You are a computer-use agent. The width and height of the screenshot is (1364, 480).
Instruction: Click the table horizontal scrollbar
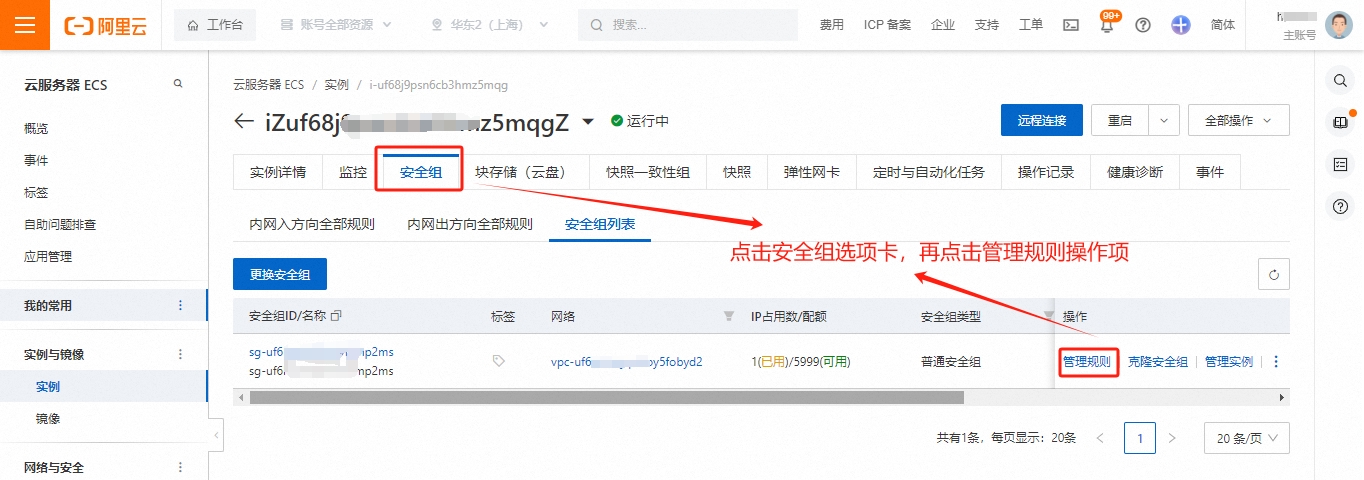click(606, 397)
